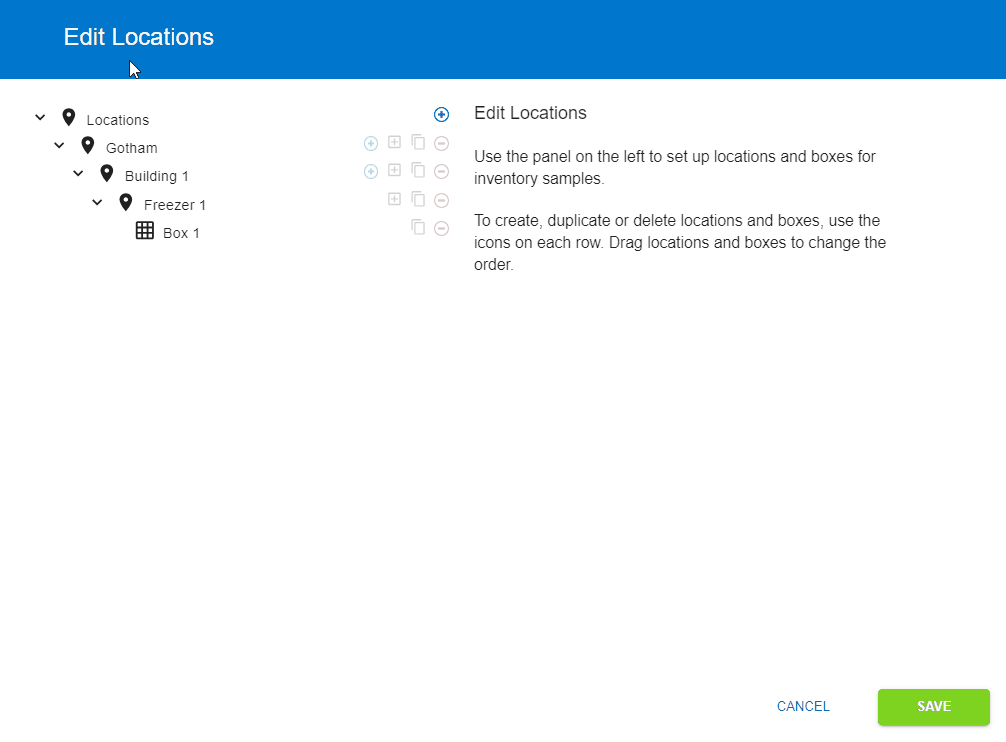Image resolution: width=1006 pixels, height=742 pixels.
Task: Duplicate Box 1
Action: click(418, 228)
